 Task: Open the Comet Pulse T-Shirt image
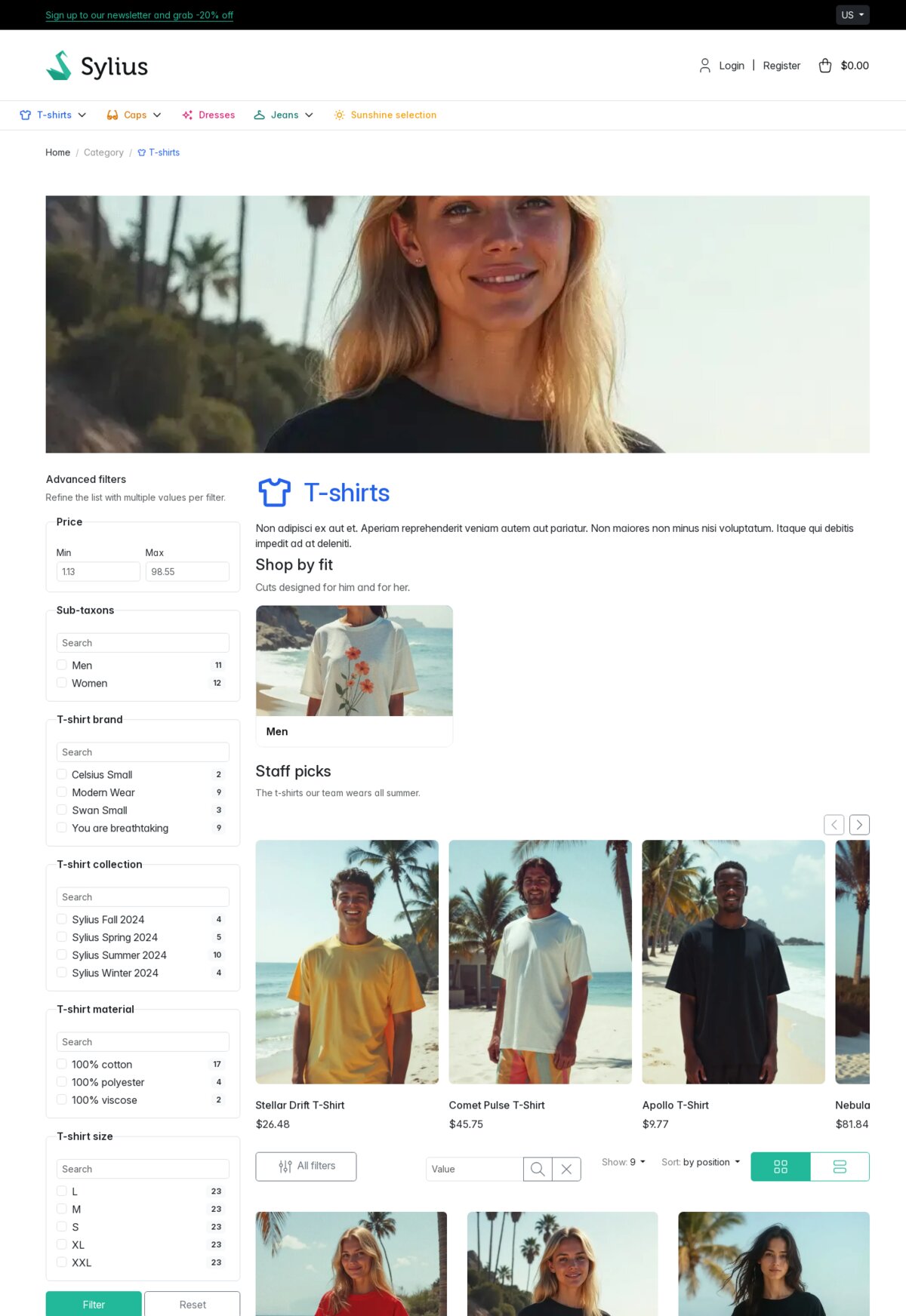[541, 962]
